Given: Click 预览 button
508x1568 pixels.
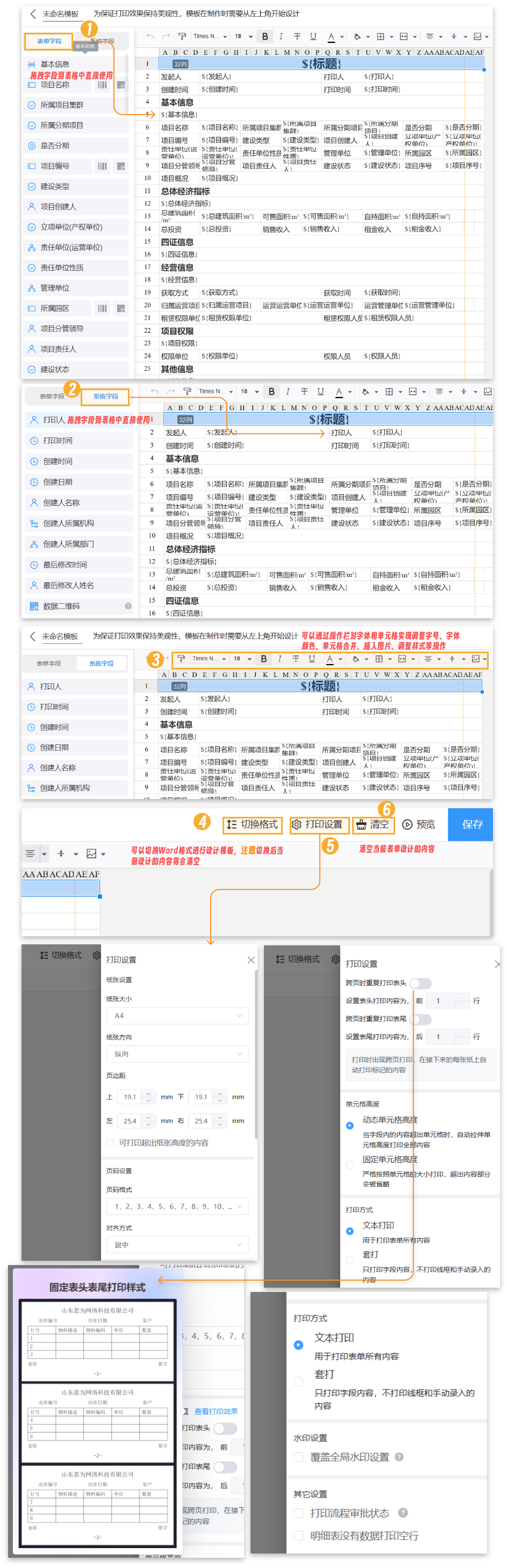Looking at the screenshot, I should (x=419, y=824).
